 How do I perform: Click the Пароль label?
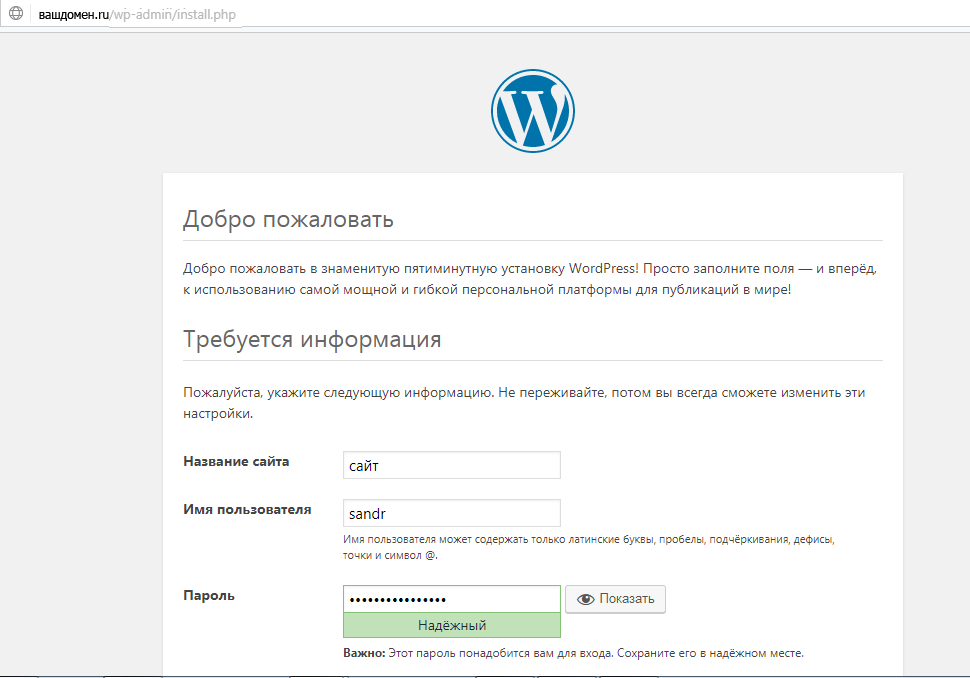click(x=209, y=596)
